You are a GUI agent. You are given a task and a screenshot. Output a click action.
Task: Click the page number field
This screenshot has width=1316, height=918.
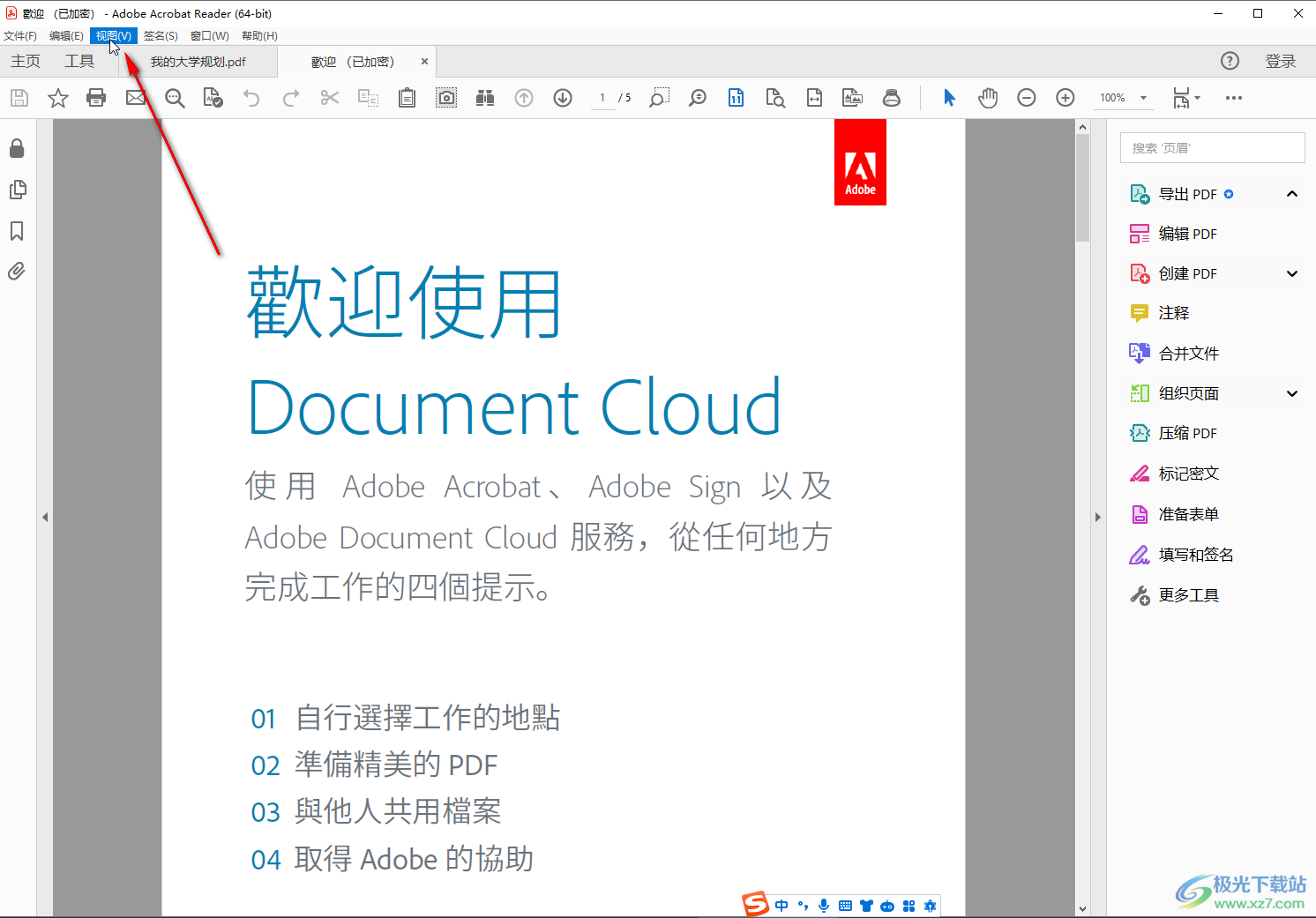coord(602,98)
